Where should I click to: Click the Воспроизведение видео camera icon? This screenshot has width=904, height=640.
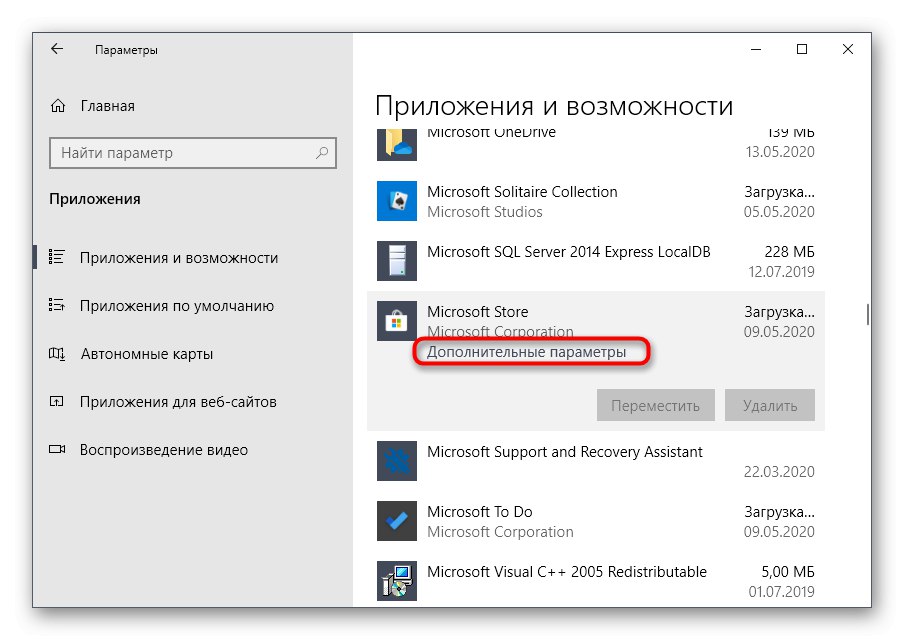pos(56,449)
